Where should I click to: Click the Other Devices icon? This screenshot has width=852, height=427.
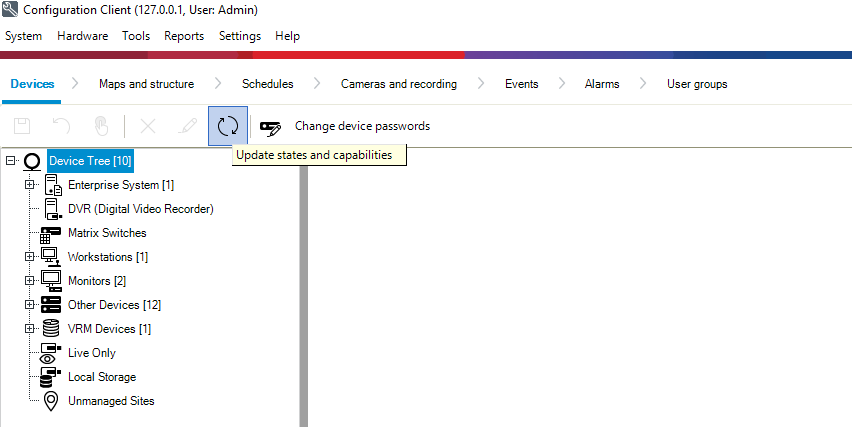[51, 305]
